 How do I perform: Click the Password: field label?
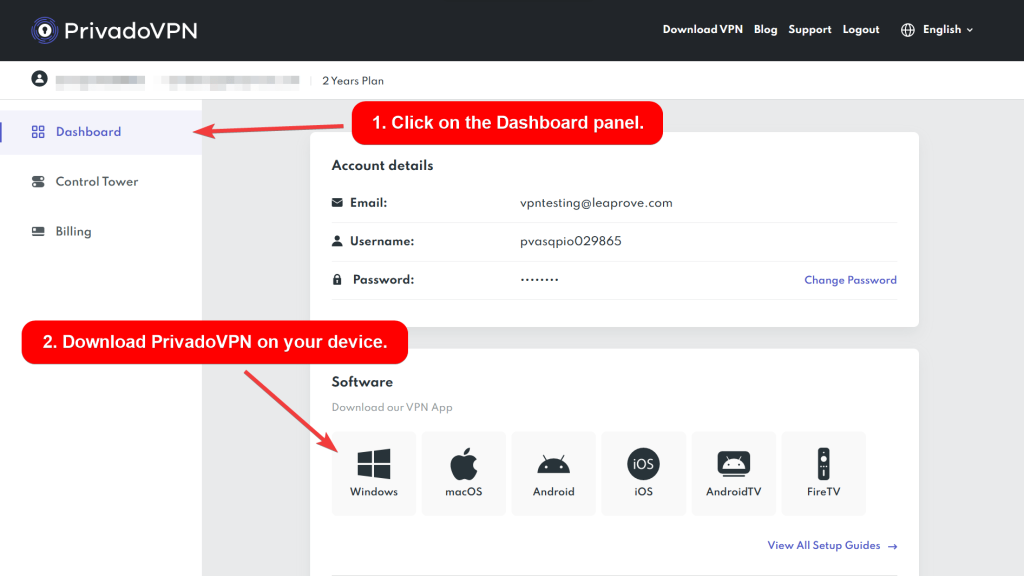pyautogui.click(x=383, y=280)
